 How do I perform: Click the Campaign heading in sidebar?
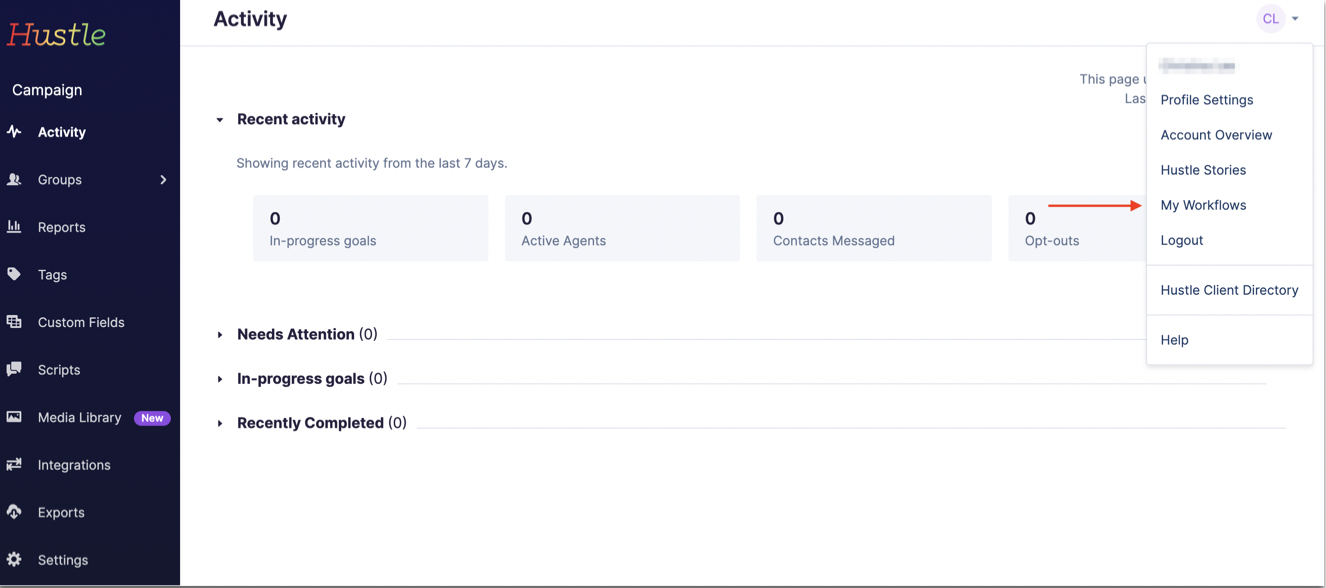tap(47, 90)
